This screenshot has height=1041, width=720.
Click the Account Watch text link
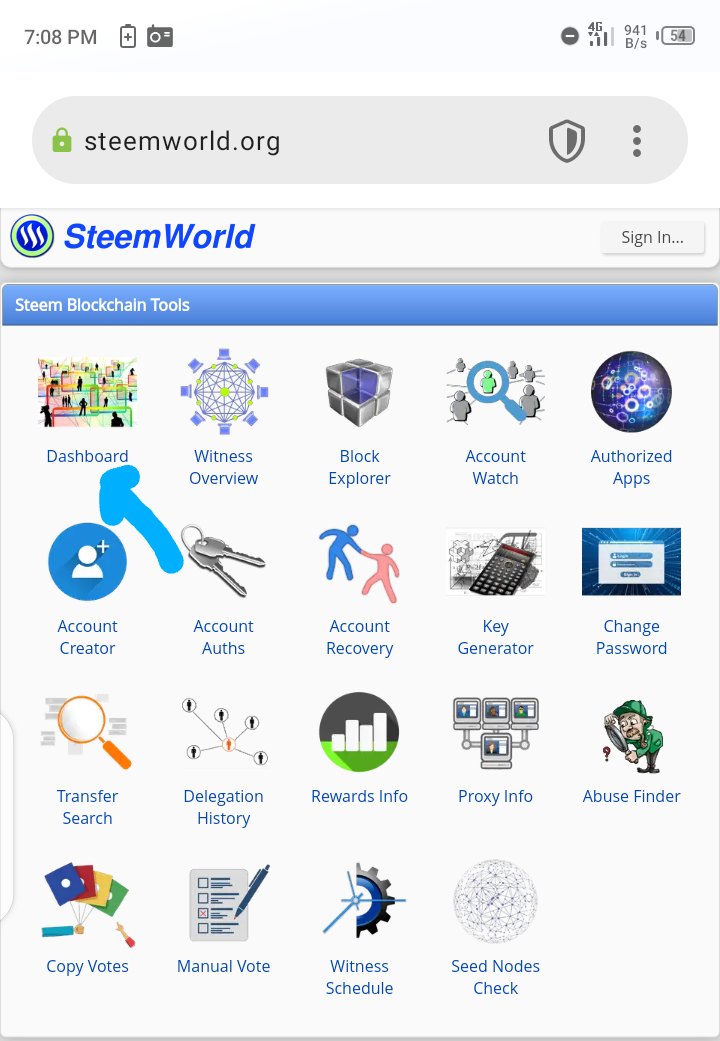pyautogui.click(x=495, y=467)
